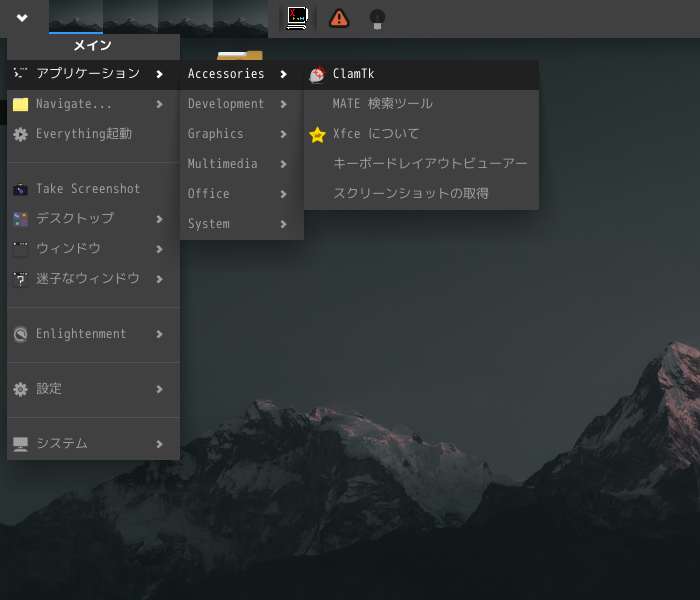Launch スクリーンショットの取得
This screenshot has width=700, height=600.
(x=421, y=194)
